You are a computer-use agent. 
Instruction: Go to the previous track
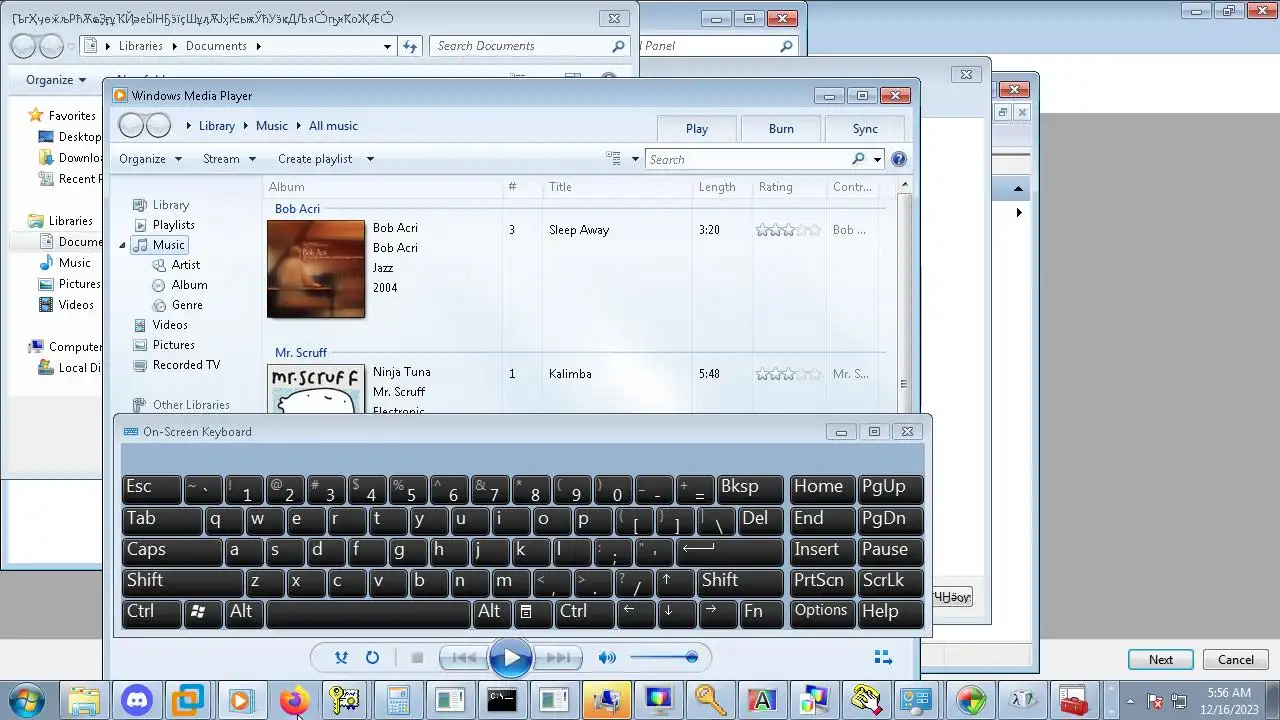tap(463, 657)
